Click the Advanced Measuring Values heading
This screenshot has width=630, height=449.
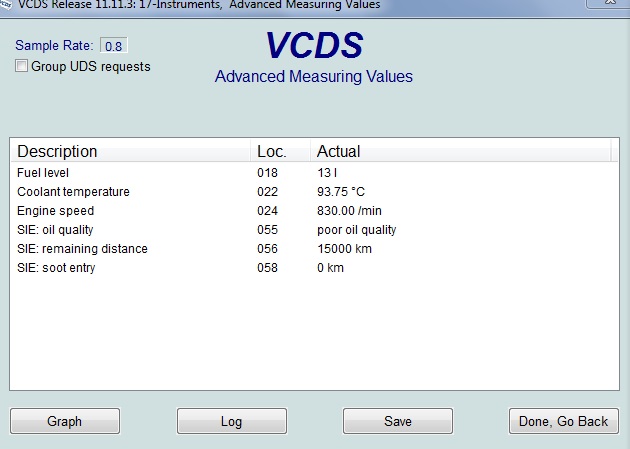[314, 76]
